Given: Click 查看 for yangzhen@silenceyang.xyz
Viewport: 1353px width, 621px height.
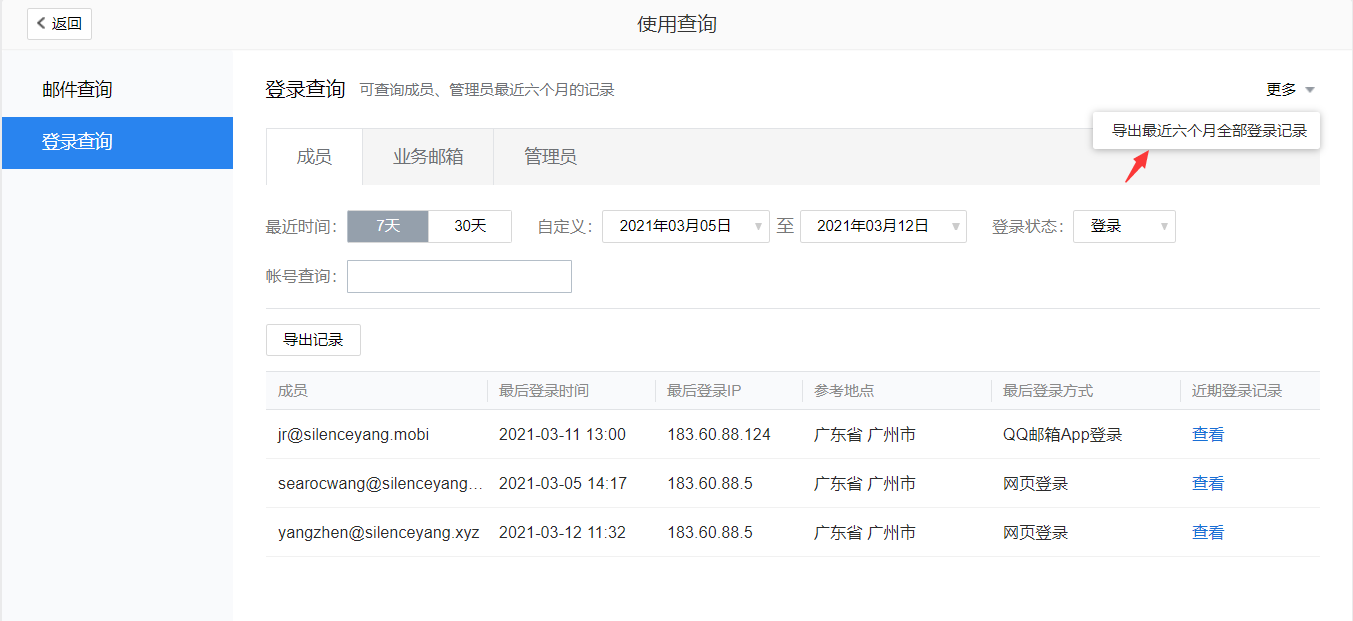Looking at the screenshot, I should (x=1207, y=532).
